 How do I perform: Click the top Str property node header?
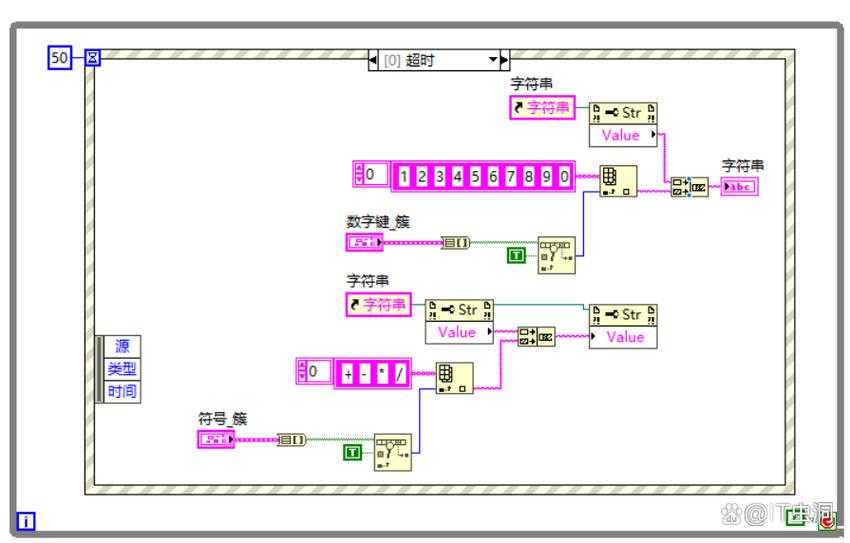(x=623, y=113)
